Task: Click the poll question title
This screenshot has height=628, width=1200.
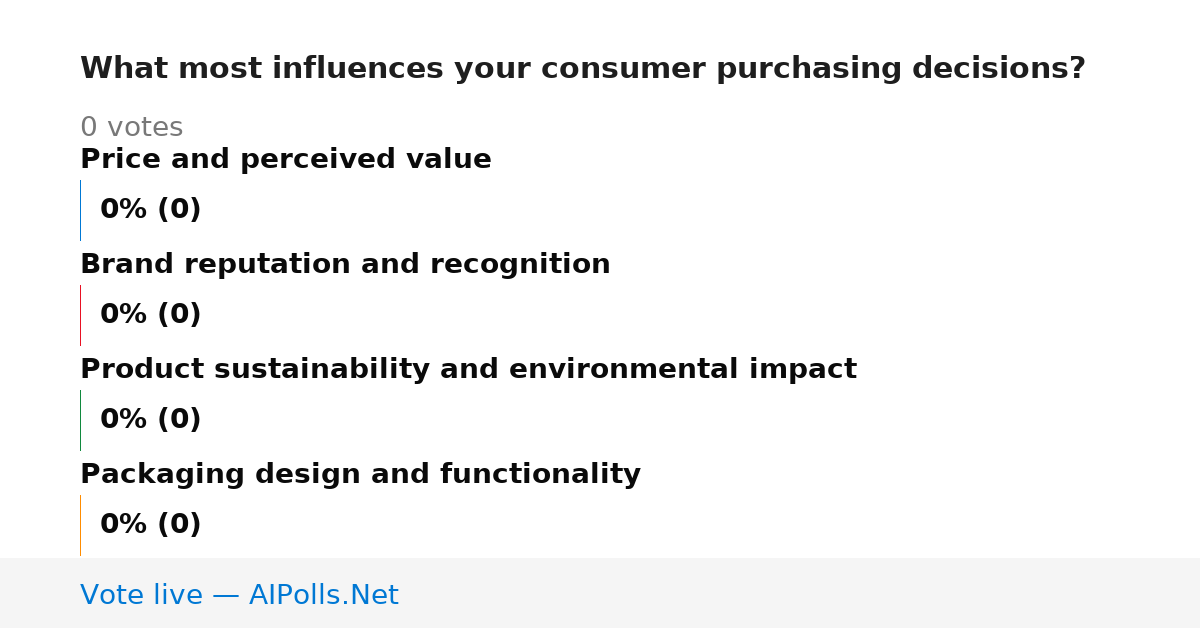Action: pos(582,69)
